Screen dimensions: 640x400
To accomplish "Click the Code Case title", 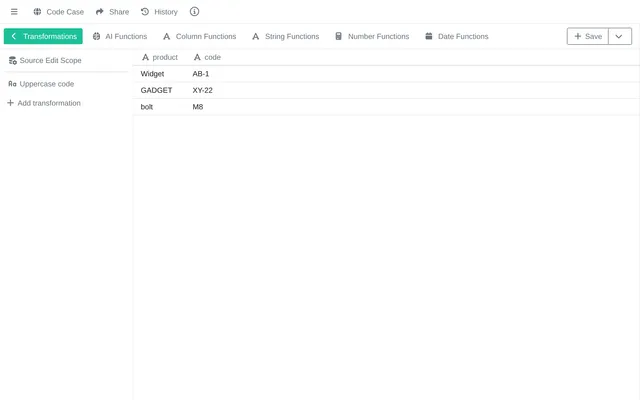I will (65, 12).
